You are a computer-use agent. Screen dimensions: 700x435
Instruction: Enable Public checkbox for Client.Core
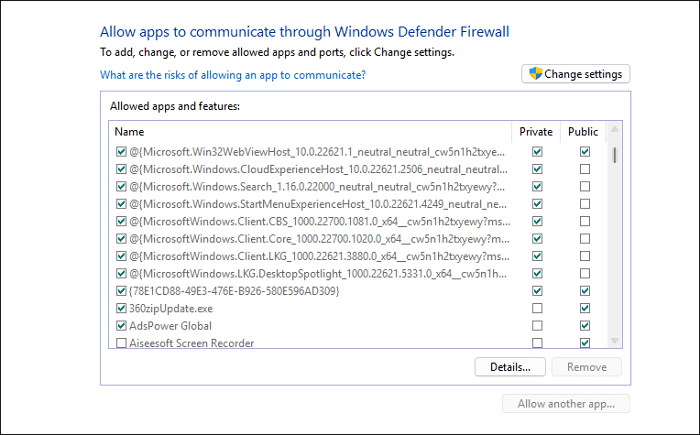[585, 239]
